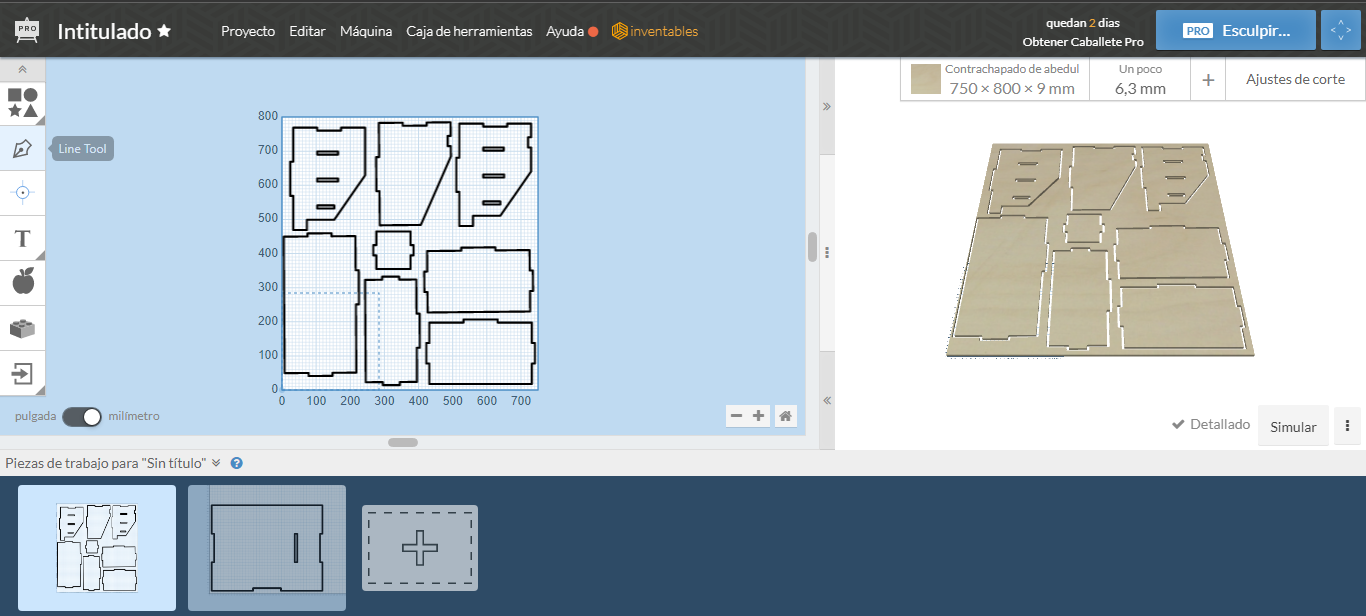The width and height of the screenshot is (1366, 616).
Task: Add another bit with plus button
Action: (1208, 80)
